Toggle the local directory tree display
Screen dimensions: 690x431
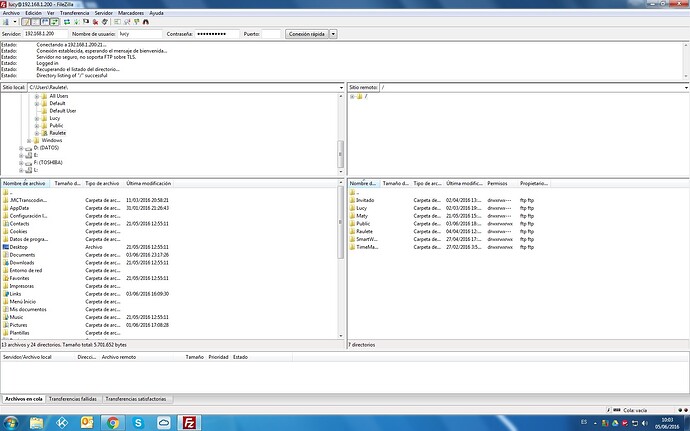coord(35,22)
